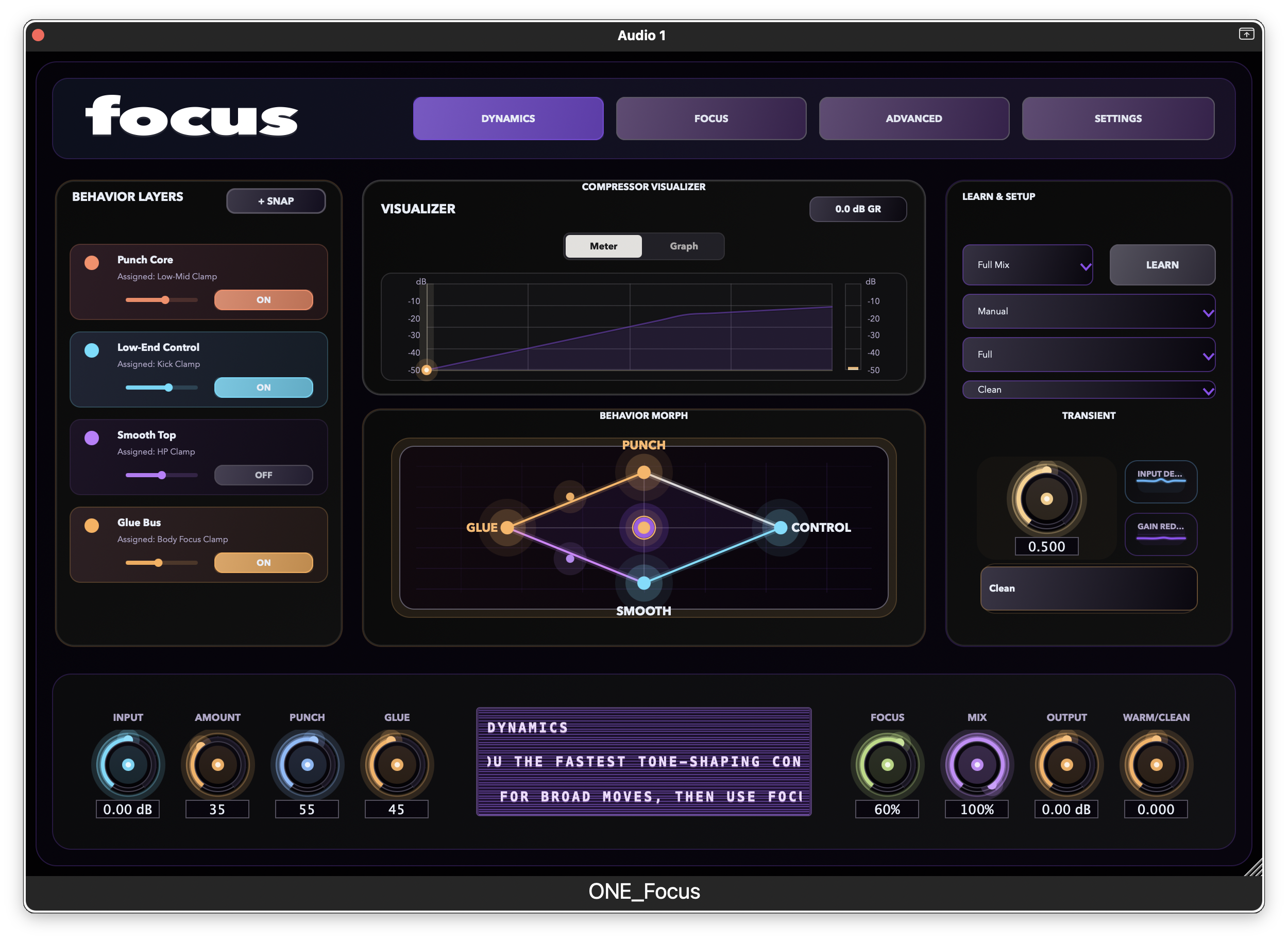Turn off the Punch Core layer
Viewport: 1288px width, 941px height.
(x=264, y=299)
